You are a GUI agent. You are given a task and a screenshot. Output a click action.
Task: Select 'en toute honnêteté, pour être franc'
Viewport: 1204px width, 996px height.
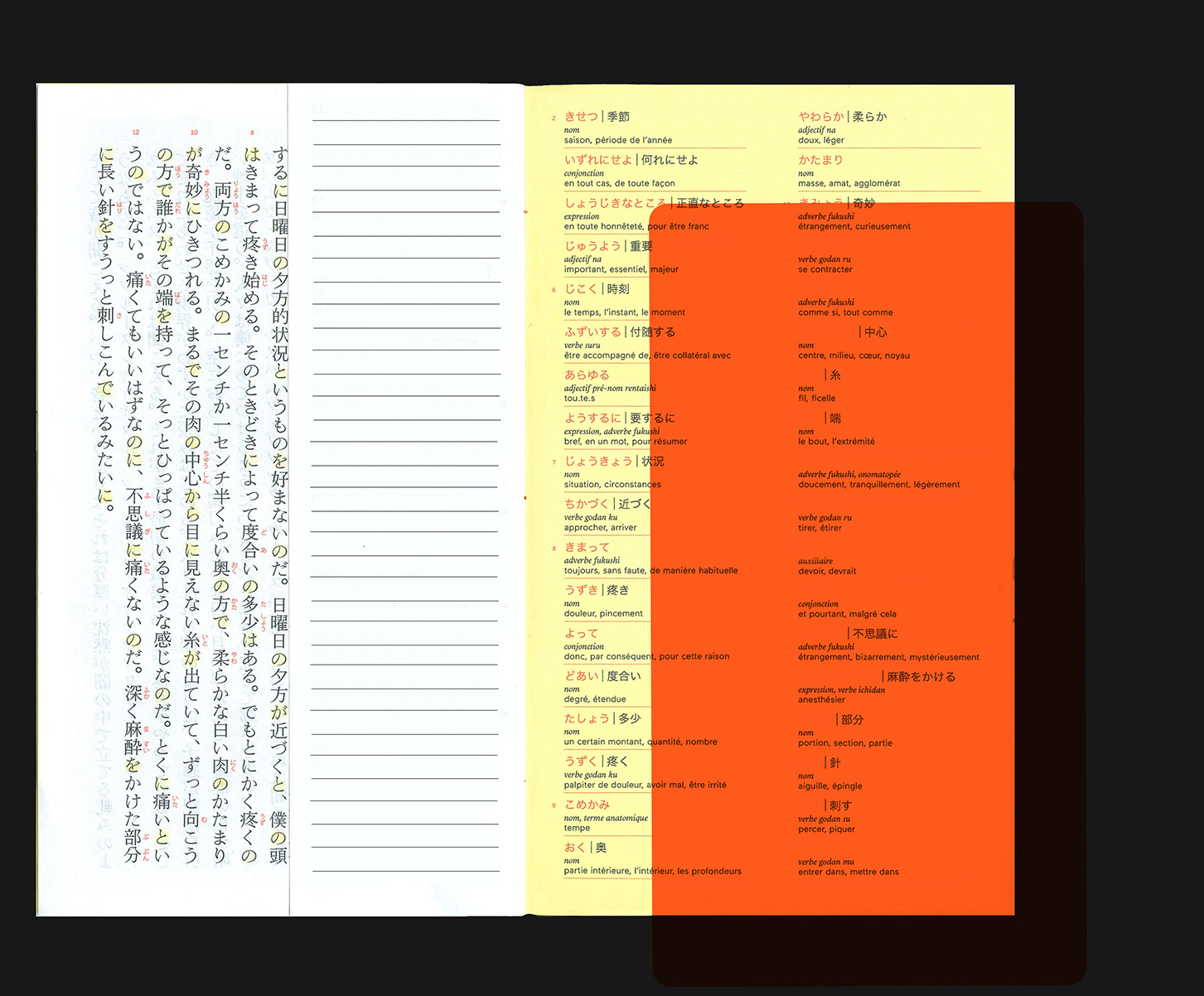click(636, 226)
